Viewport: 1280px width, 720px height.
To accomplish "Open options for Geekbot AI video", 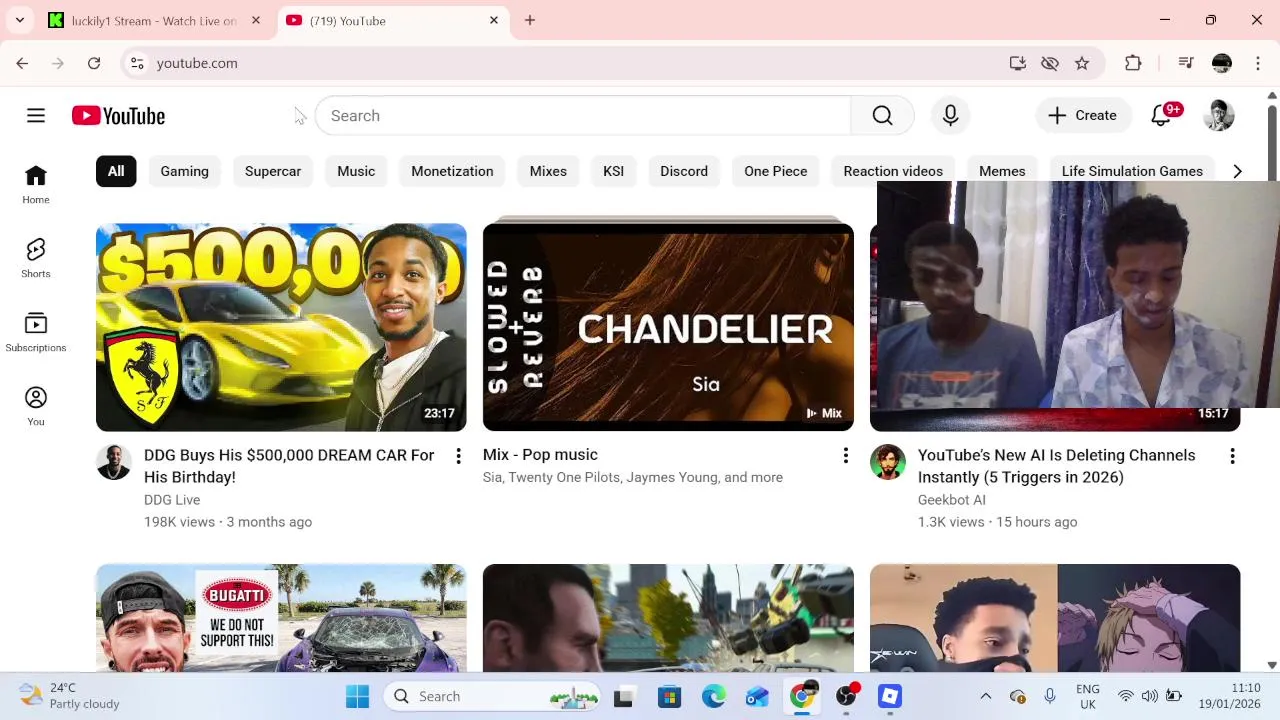I will click(1232, 456).
